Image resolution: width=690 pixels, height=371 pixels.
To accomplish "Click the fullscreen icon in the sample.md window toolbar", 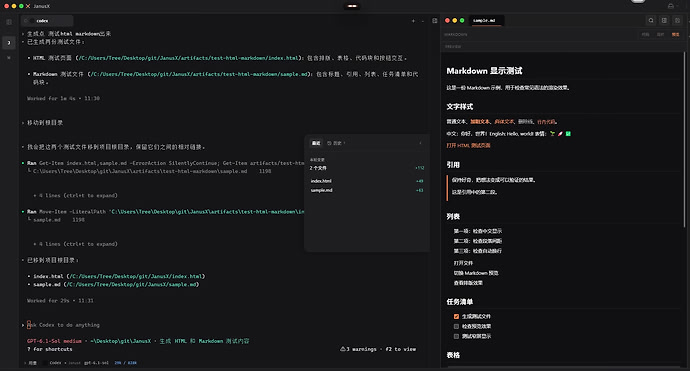I will (678, 20).
